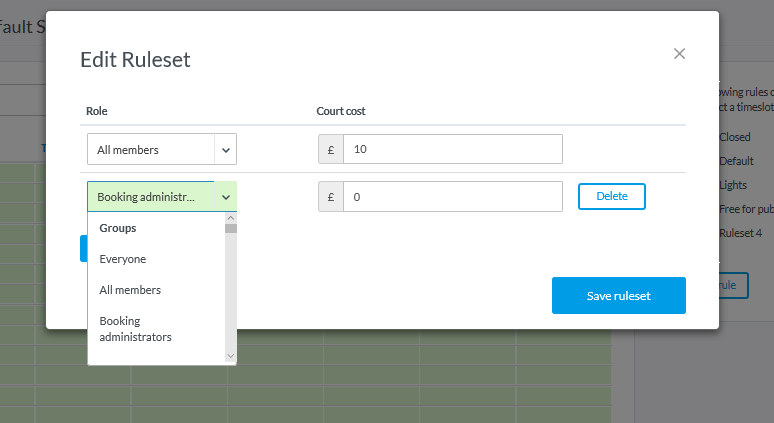Screen dimensions: 774x423
Task: Choose All members in the dropdown list
Action: click(x=130, y=290)
